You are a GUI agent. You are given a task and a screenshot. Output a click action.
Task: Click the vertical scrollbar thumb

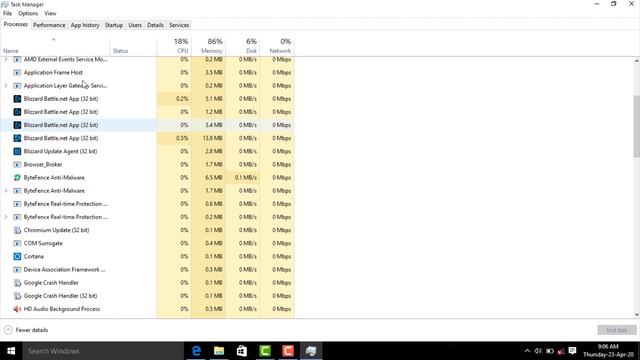pos(636,126)
